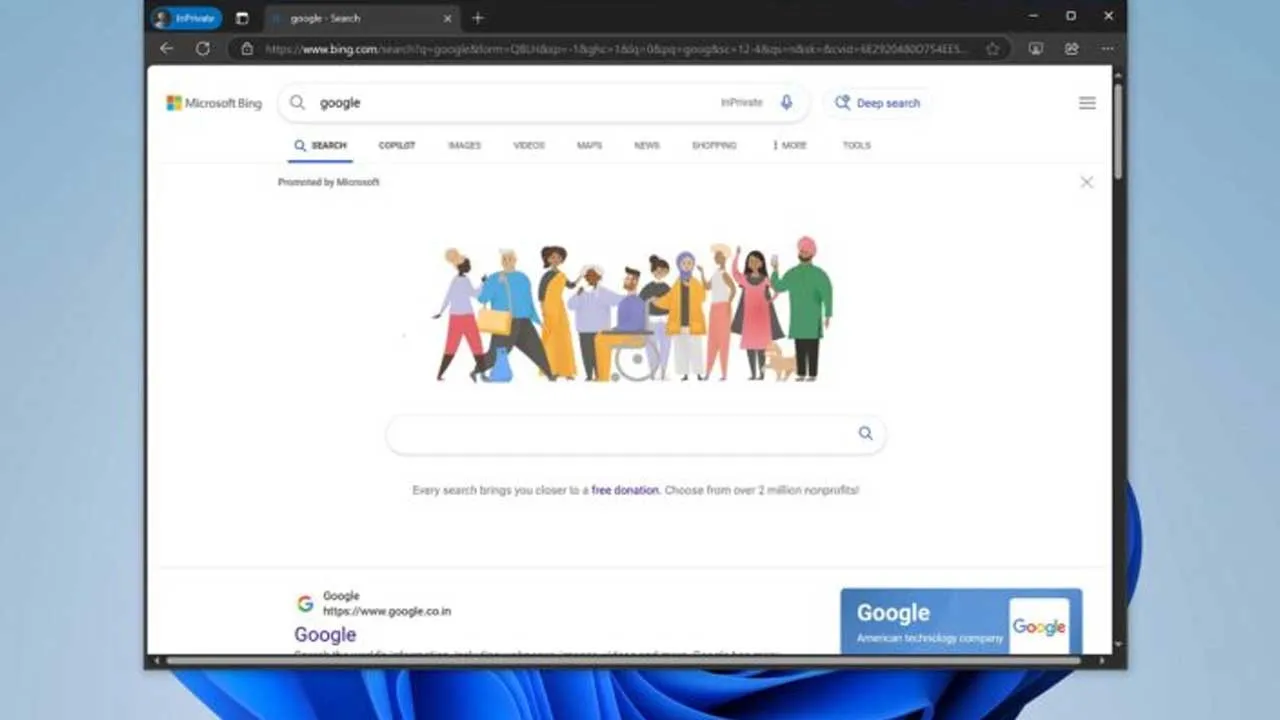The width and height of the screenshot is (1280, 720).
Task: Click the diverse people illustration
Action: click(634, 309)
